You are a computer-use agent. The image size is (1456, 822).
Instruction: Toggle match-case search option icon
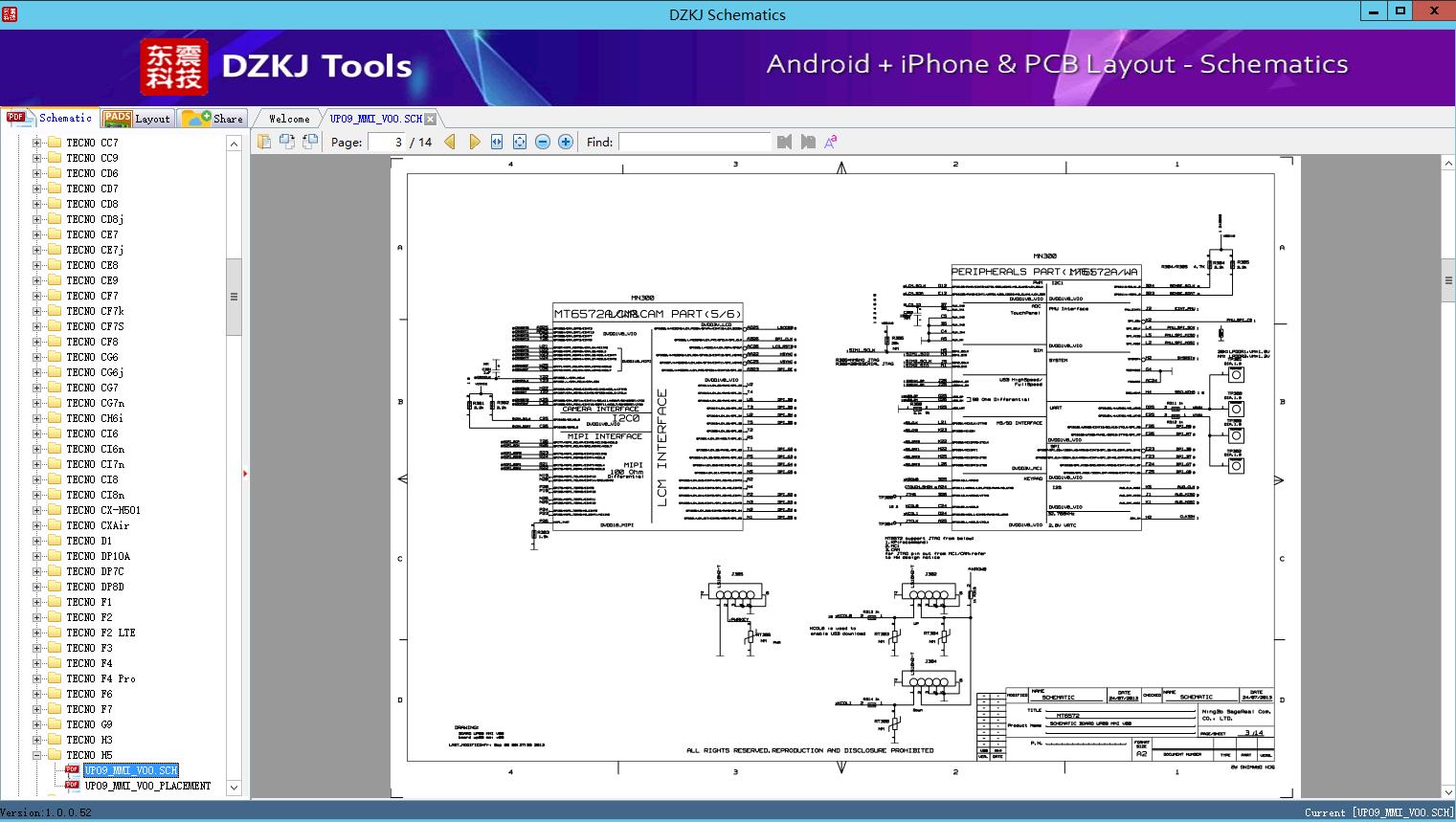pos(831,142)
